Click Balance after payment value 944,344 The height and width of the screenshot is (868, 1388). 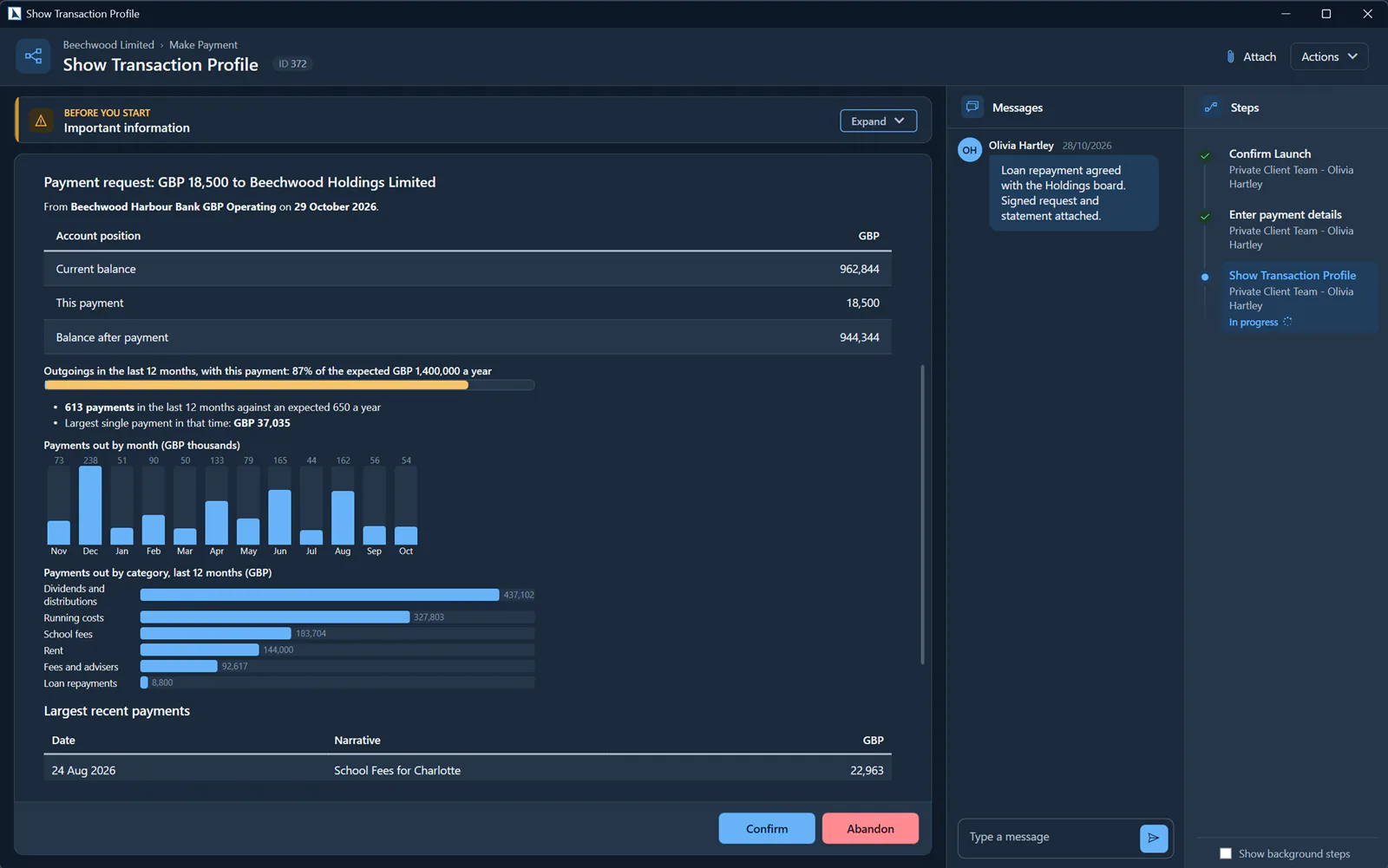(x=859, y=337)
